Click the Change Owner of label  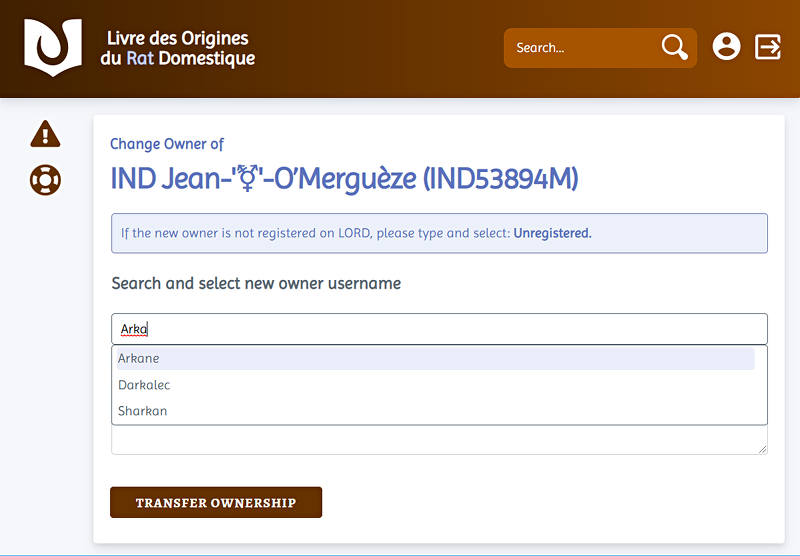tap(167, 144)
